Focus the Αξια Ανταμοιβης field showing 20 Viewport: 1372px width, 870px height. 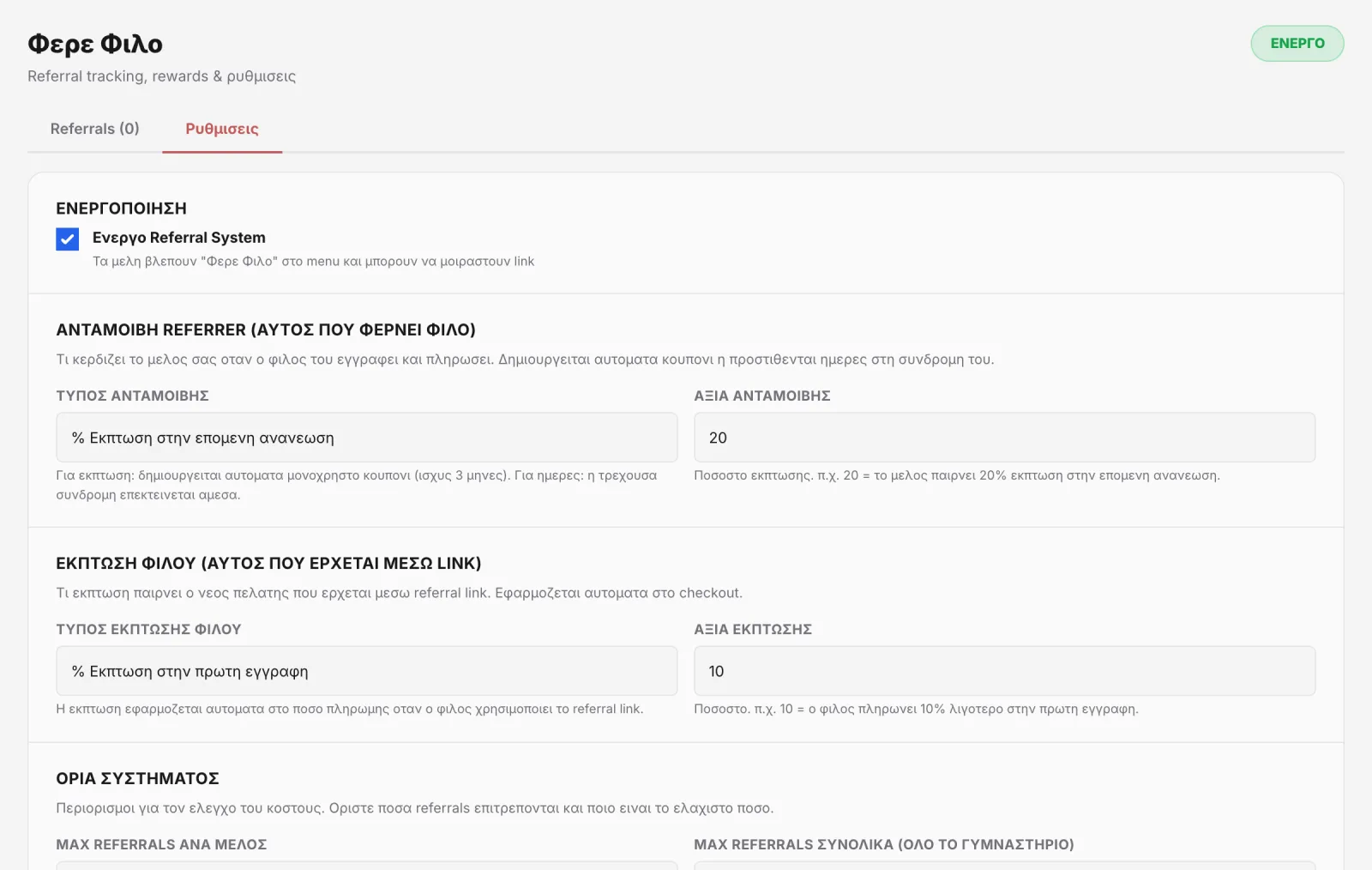[x=1004, y=438]
